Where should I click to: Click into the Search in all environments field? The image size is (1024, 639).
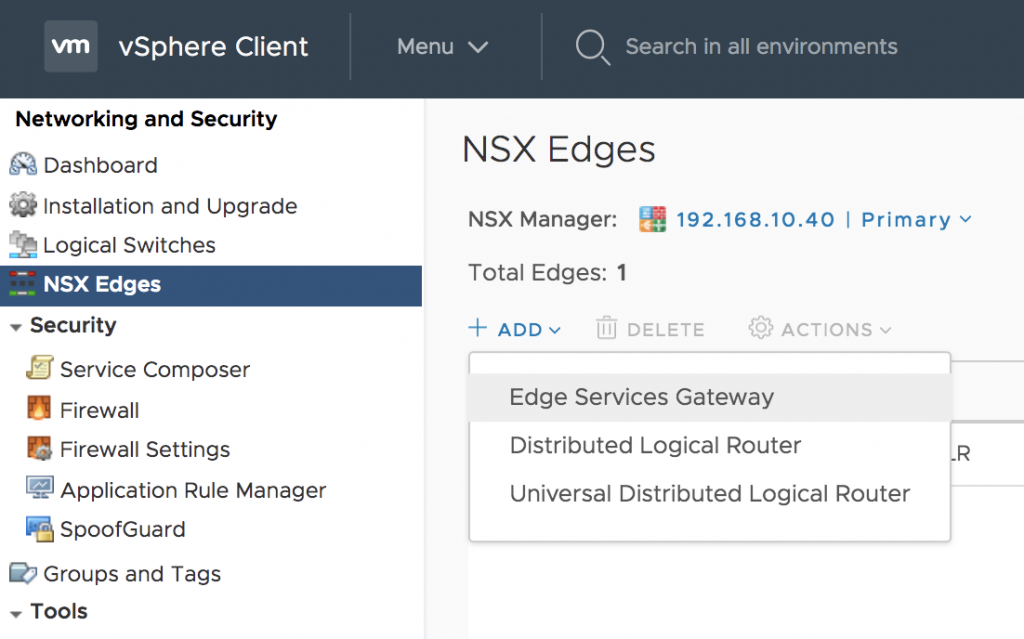(761, 46)
